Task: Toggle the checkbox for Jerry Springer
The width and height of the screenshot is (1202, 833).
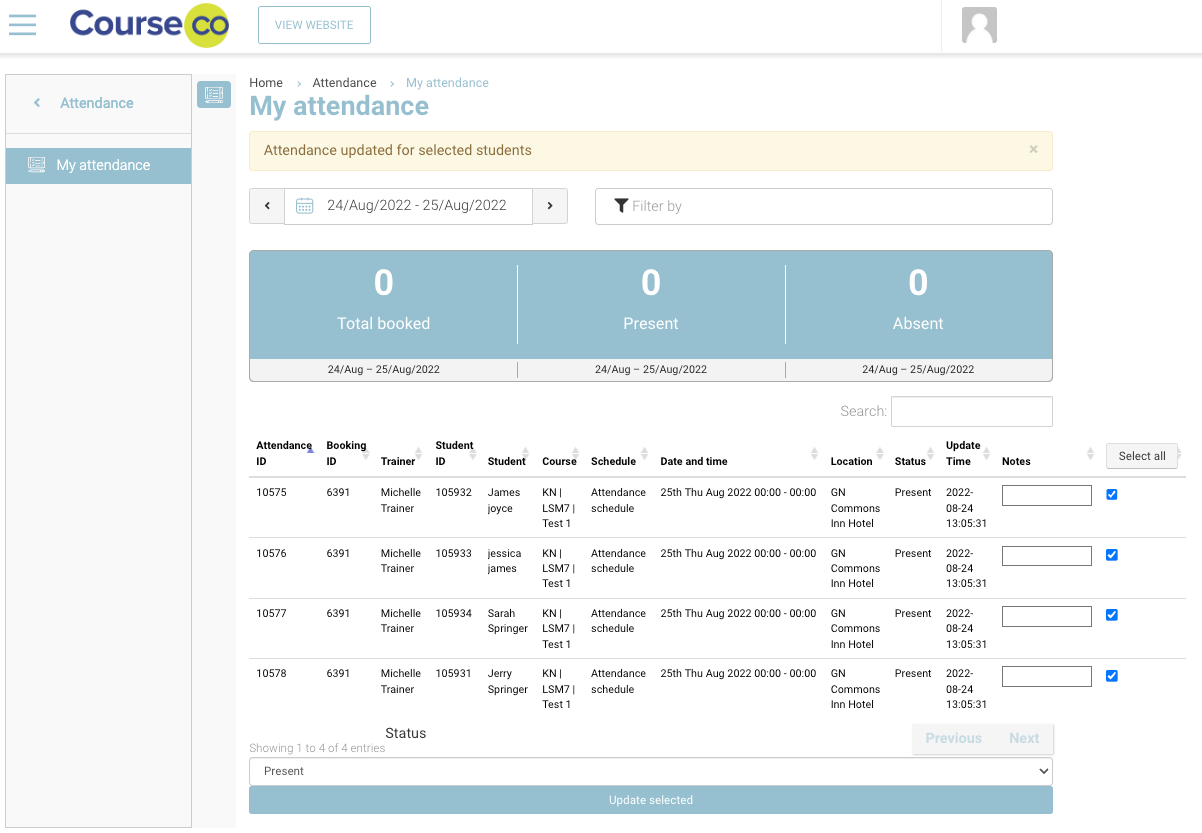Action: pyautogui.click(x=1112, y=676)
